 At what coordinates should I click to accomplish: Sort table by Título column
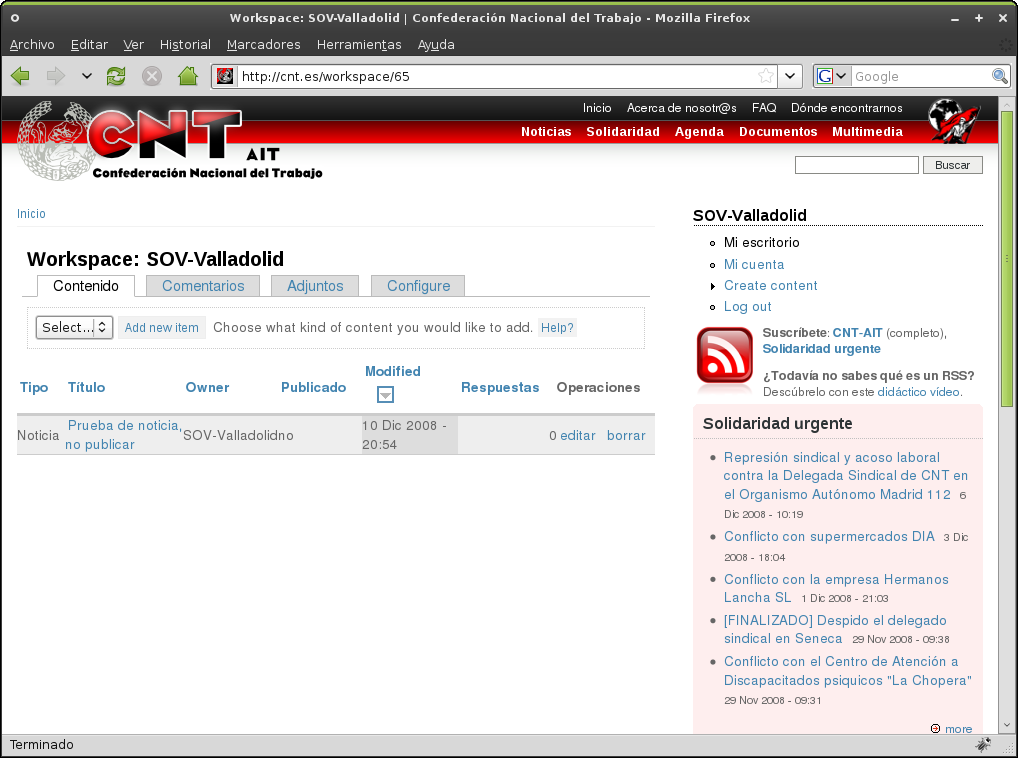[86, 387]
